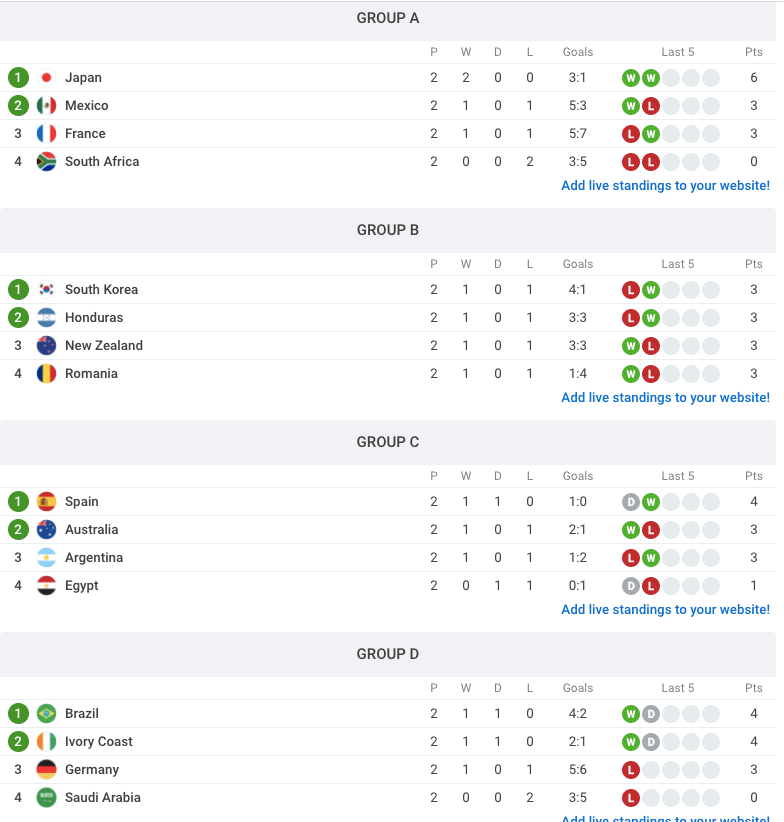Click Egypt's red L result badge

tap(651, 586)
